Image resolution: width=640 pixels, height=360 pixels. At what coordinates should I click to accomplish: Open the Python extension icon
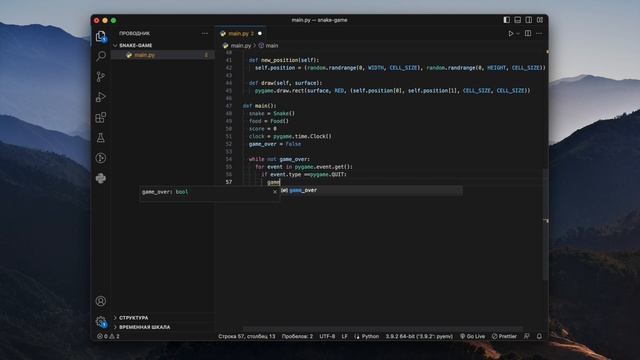(x=101, y=178)
